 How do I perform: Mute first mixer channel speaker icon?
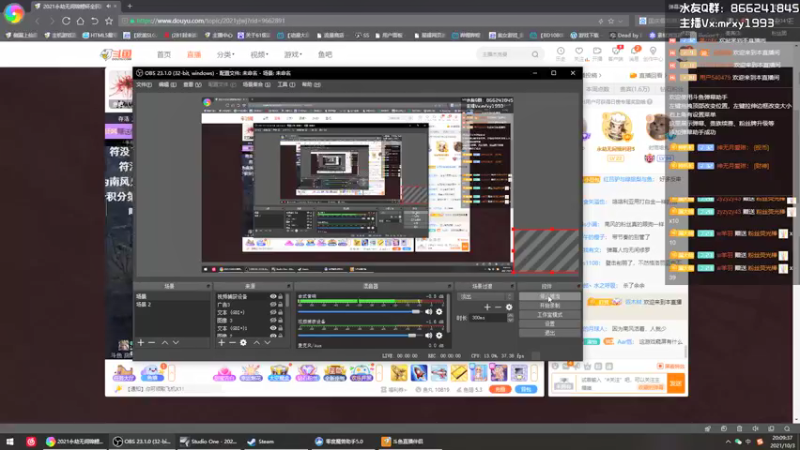(x=429, y=312)
